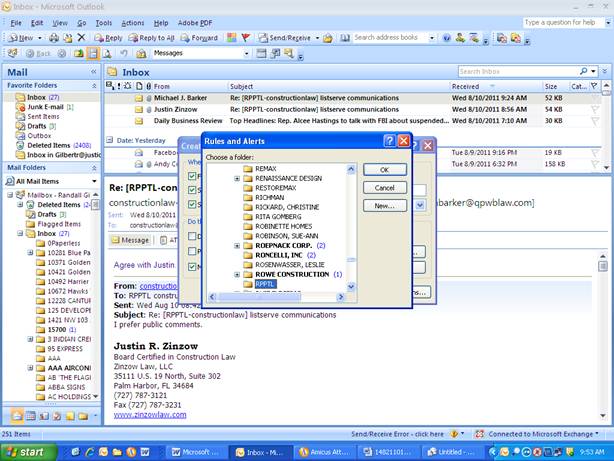Collapse the Inbox tree in Mail Folders
The height and width of the screenshot is (461, 614).
(20, 233)
